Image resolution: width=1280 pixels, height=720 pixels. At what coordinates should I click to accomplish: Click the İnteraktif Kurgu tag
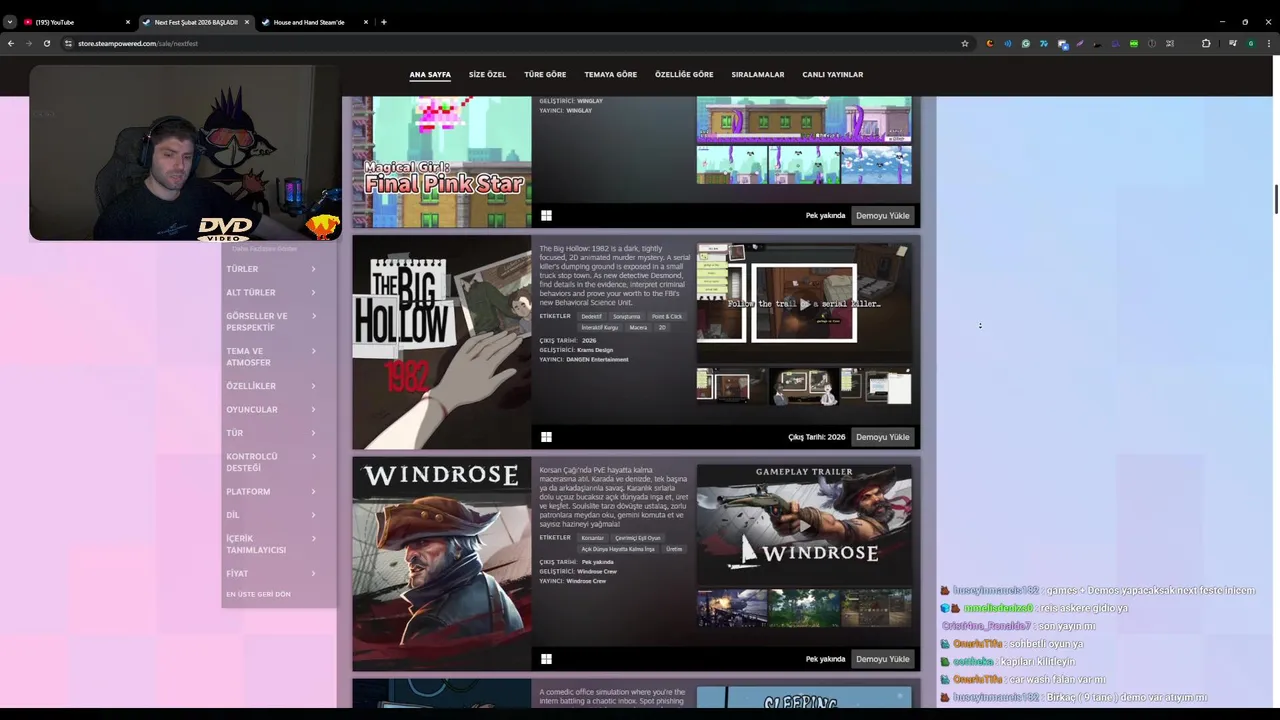coord(600,327)
